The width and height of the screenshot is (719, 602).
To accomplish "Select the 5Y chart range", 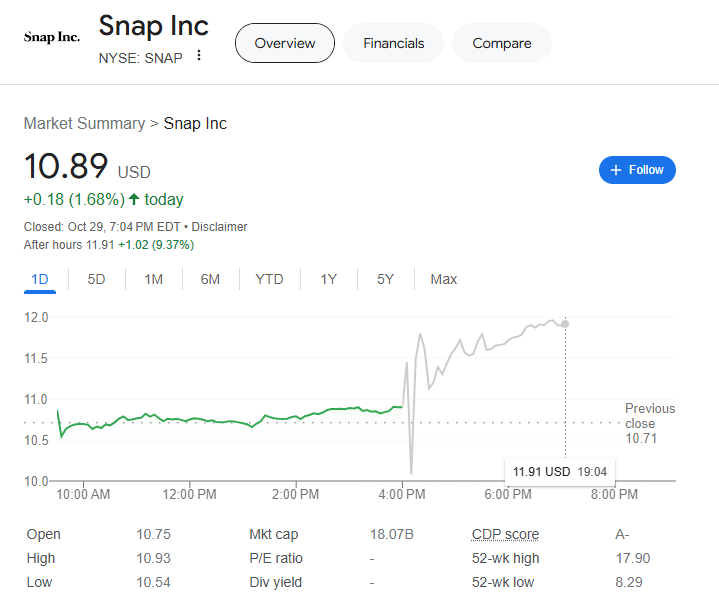I will pyautogui.click(x=385, y=279).
